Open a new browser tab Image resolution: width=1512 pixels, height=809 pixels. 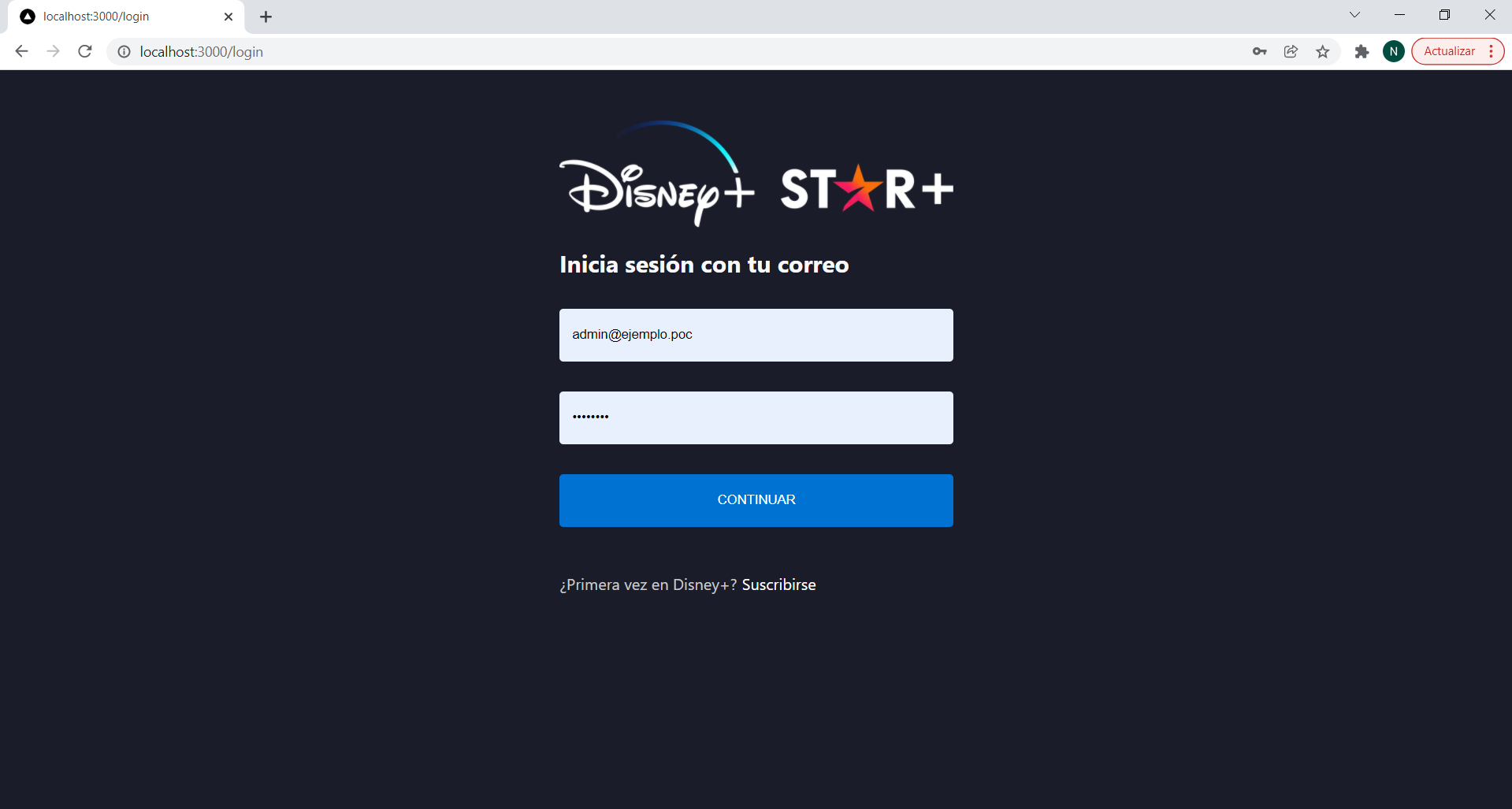(266, 17)
